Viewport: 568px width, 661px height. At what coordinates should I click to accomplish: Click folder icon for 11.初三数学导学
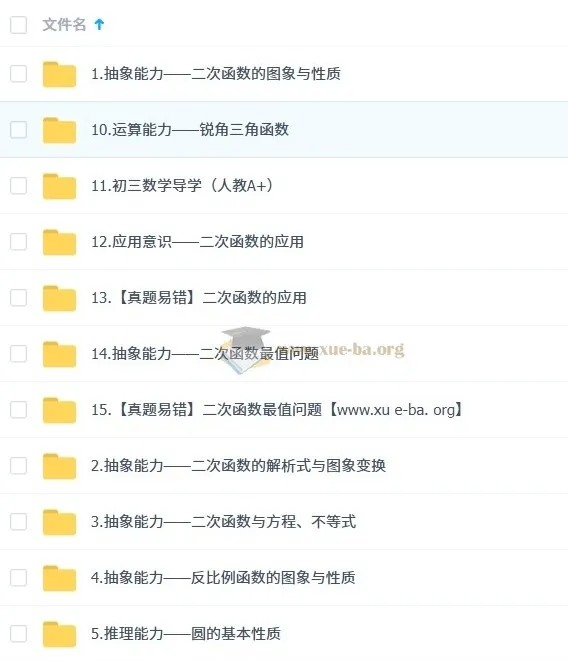(59, 186)
